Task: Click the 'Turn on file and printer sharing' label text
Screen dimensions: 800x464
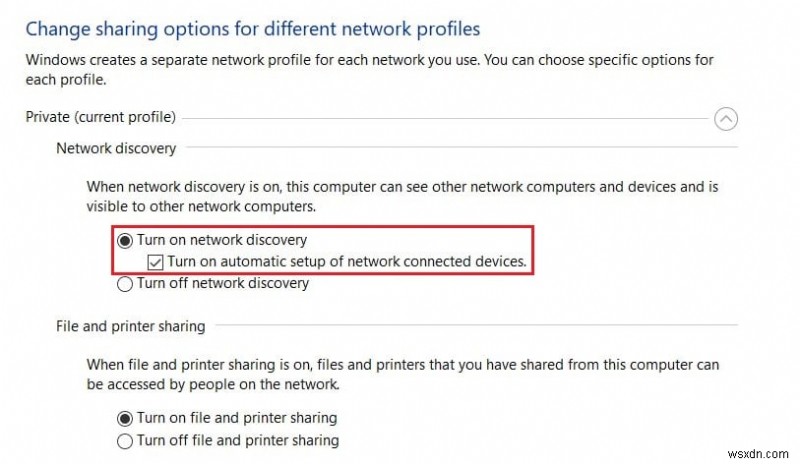Action: [237, 418]
